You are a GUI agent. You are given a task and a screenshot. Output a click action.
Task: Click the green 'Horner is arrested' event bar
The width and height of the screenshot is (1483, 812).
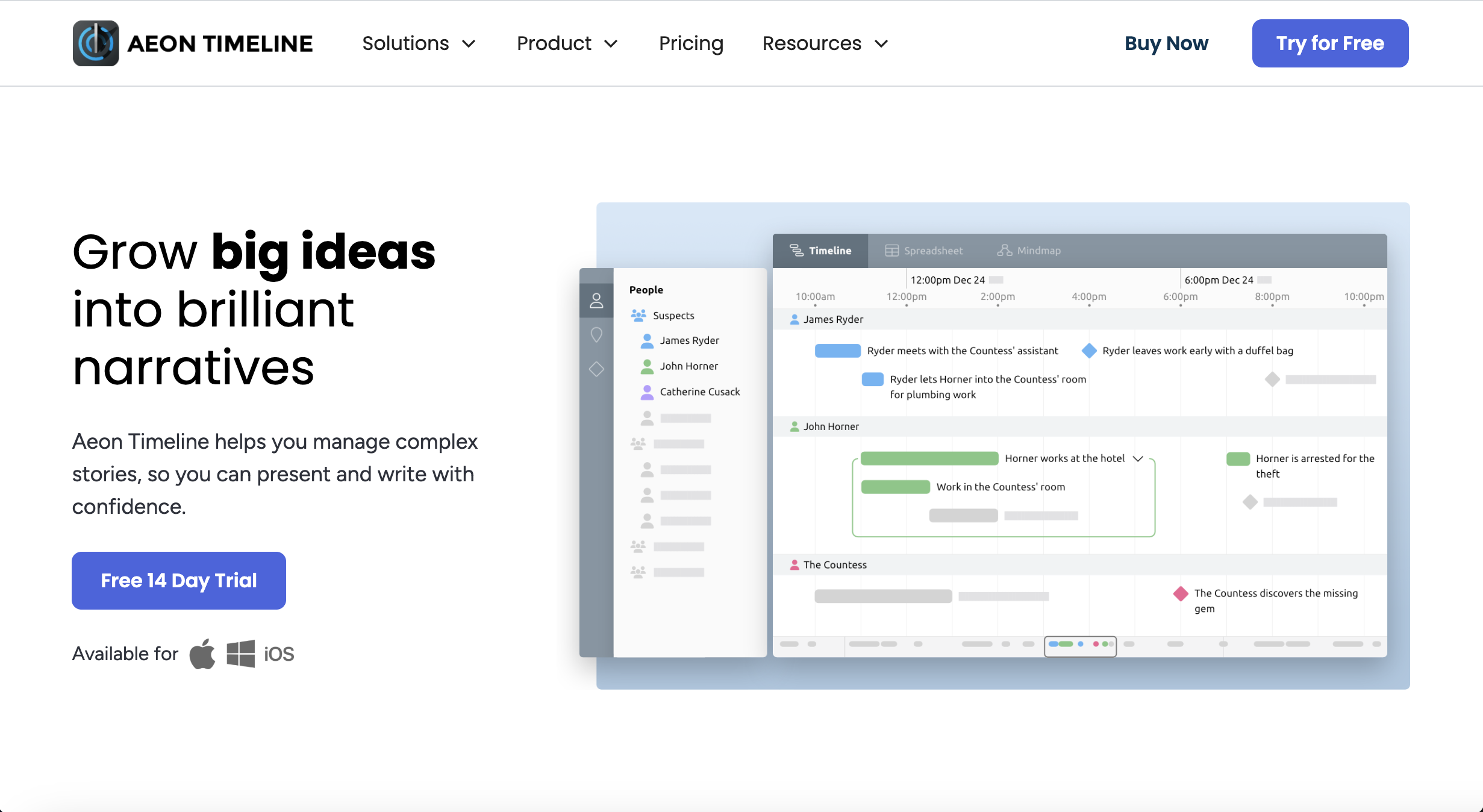(x=1238, y=459)
